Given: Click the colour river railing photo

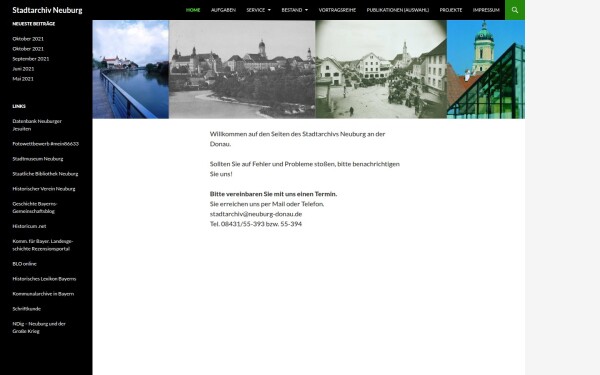Looking at the screenshot, I should 130,69.
